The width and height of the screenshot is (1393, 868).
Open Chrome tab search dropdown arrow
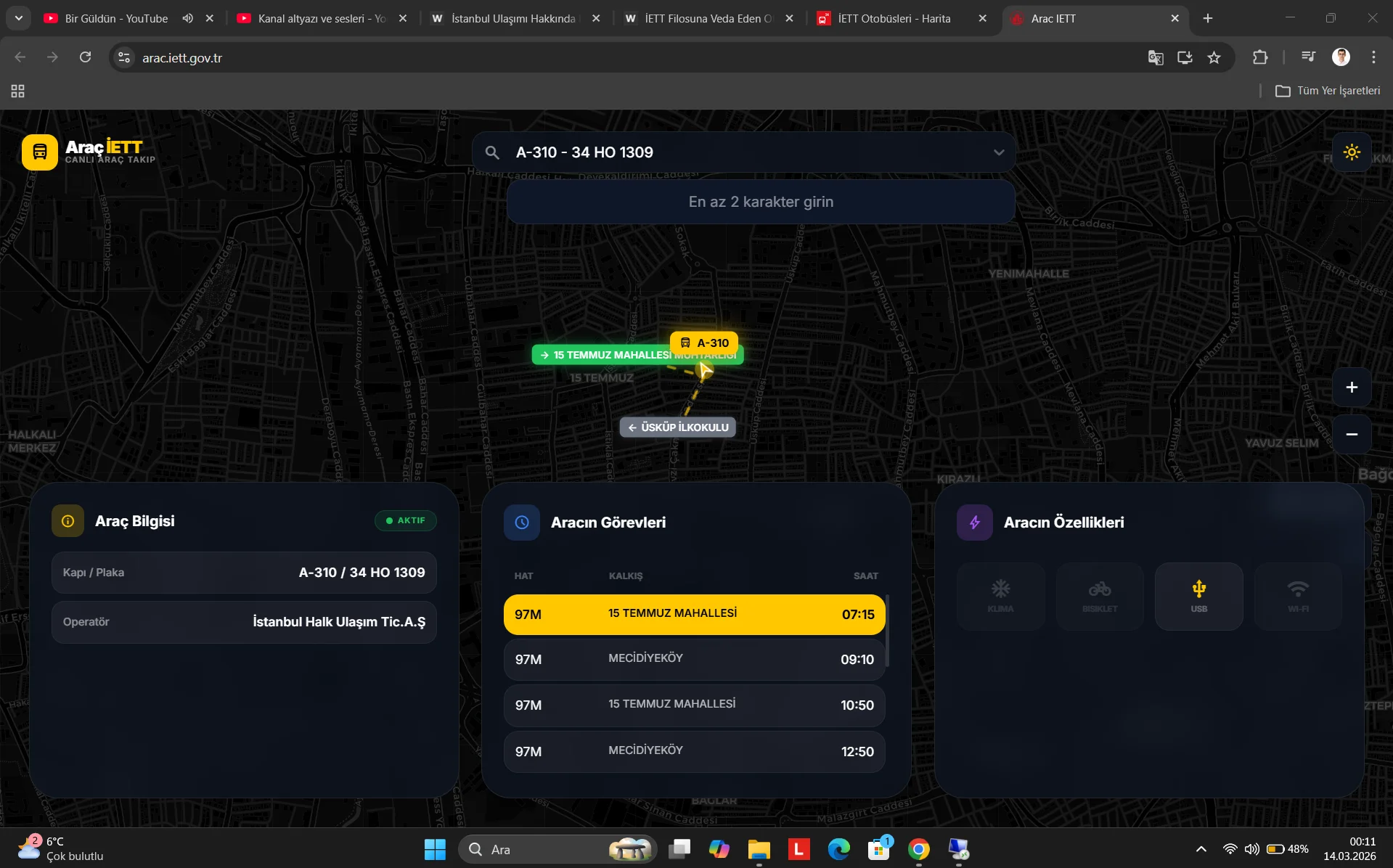[x=18, y=18]
